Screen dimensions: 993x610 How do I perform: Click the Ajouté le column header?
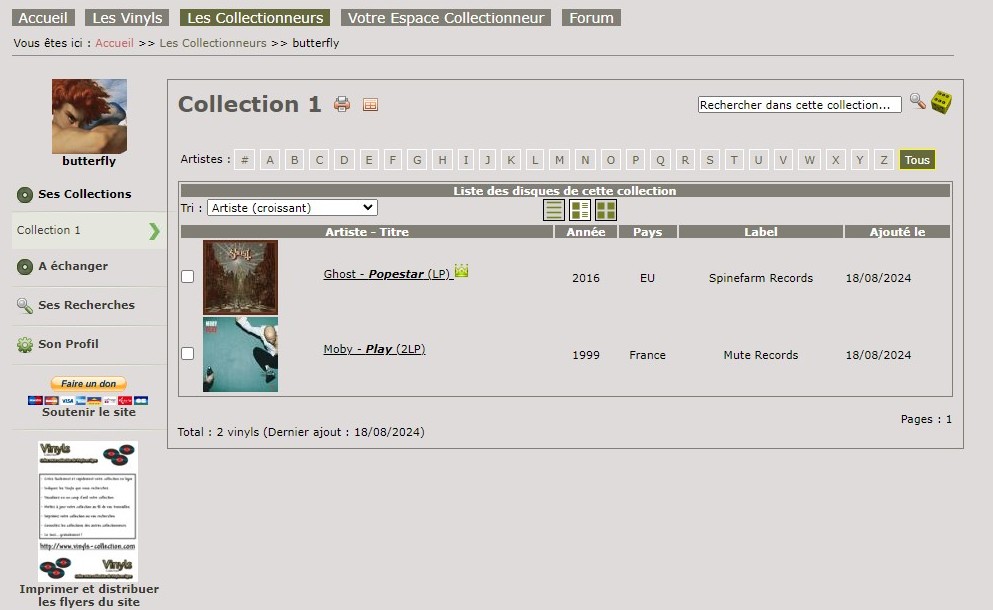897,232
